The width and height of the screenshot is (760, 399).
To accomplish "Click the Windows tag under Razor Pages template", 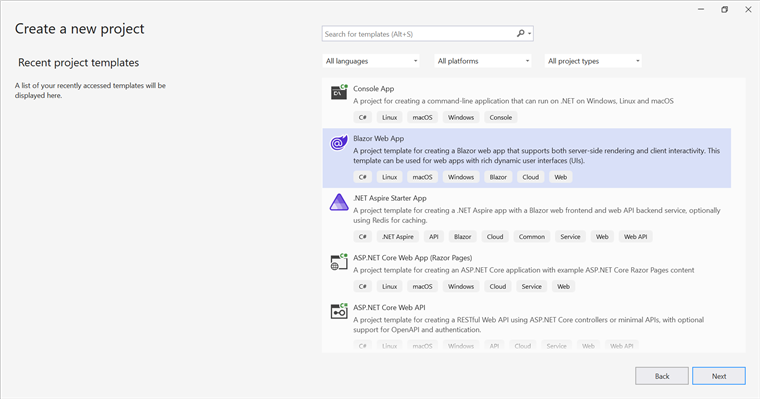I will [x=461, y=287].
